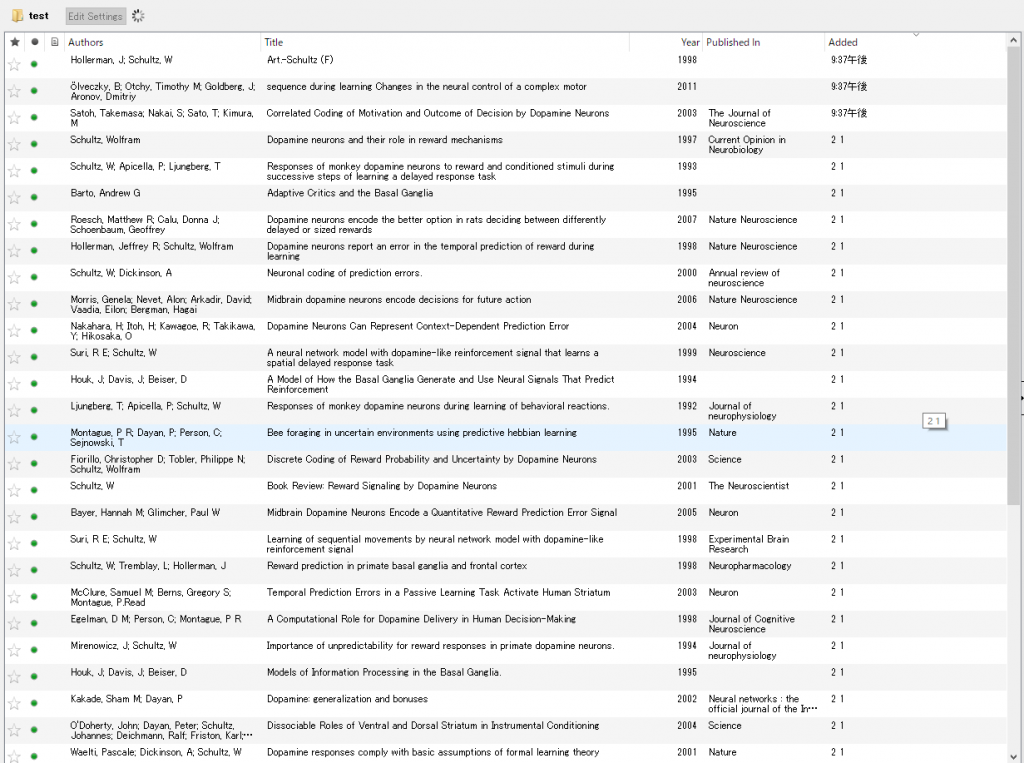The width and height of the screenshot is (1024, 763).
Task: Favorite the Barto 'Adaptive Critics' paper
Action: (14, 197)
